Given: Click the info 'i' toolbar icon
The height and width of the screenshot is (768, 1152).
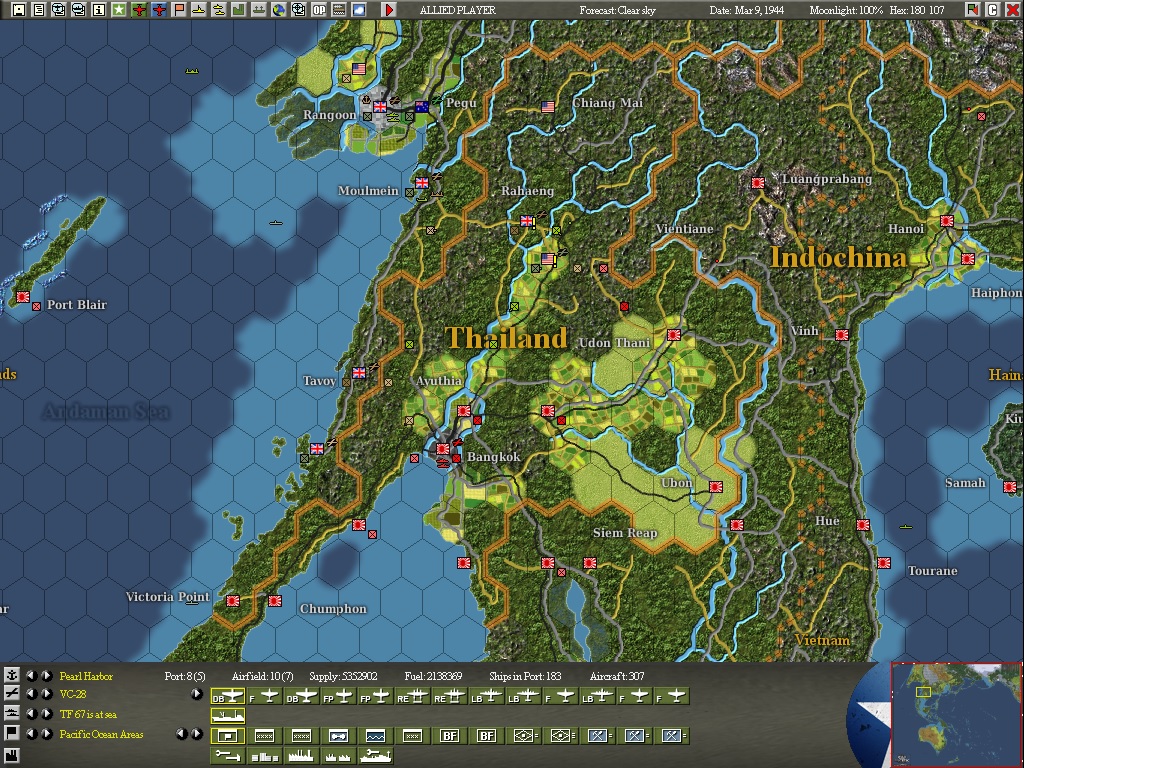Looking at the screenshot, I should point(98,10).
